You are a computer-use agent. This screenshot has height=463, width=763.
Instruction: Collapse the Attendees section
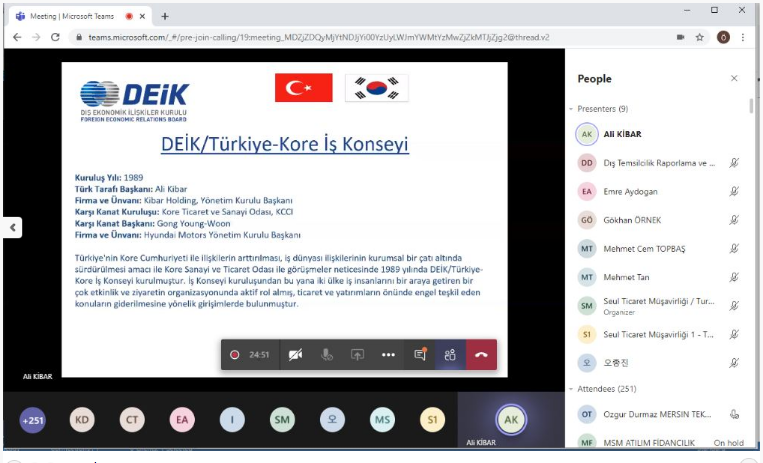pos(571,388)
